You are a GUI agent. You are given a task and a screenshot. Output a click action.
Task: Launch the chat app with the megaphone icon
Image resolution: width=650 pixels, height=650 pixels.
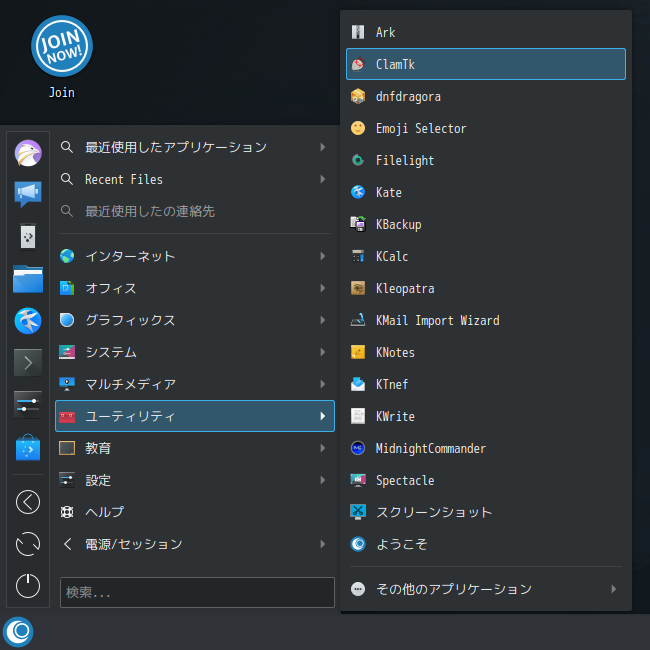coord(28,194)
